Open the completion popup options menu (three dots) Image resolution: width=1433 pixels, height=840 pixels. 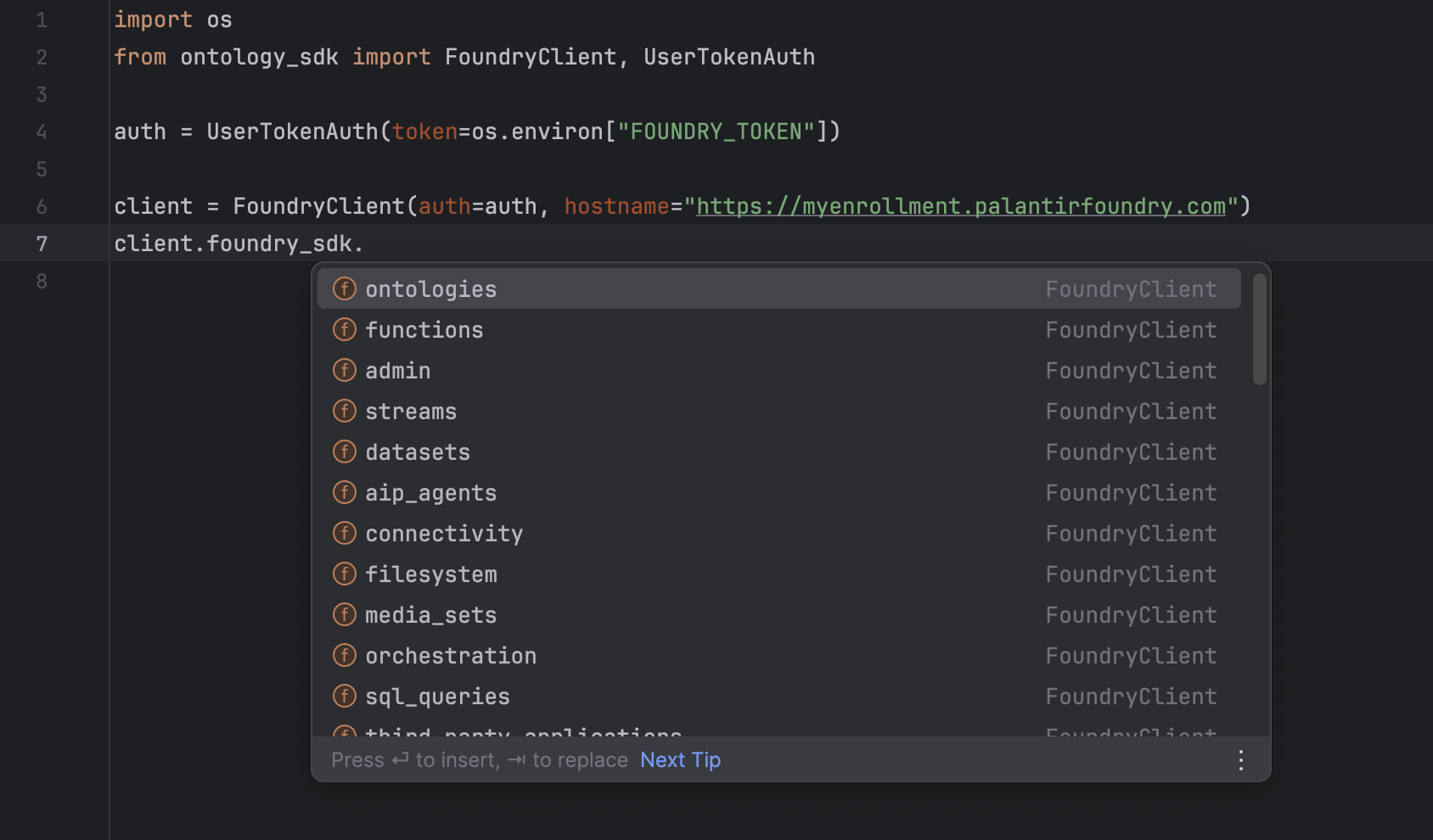click(x=1241, y=760)
